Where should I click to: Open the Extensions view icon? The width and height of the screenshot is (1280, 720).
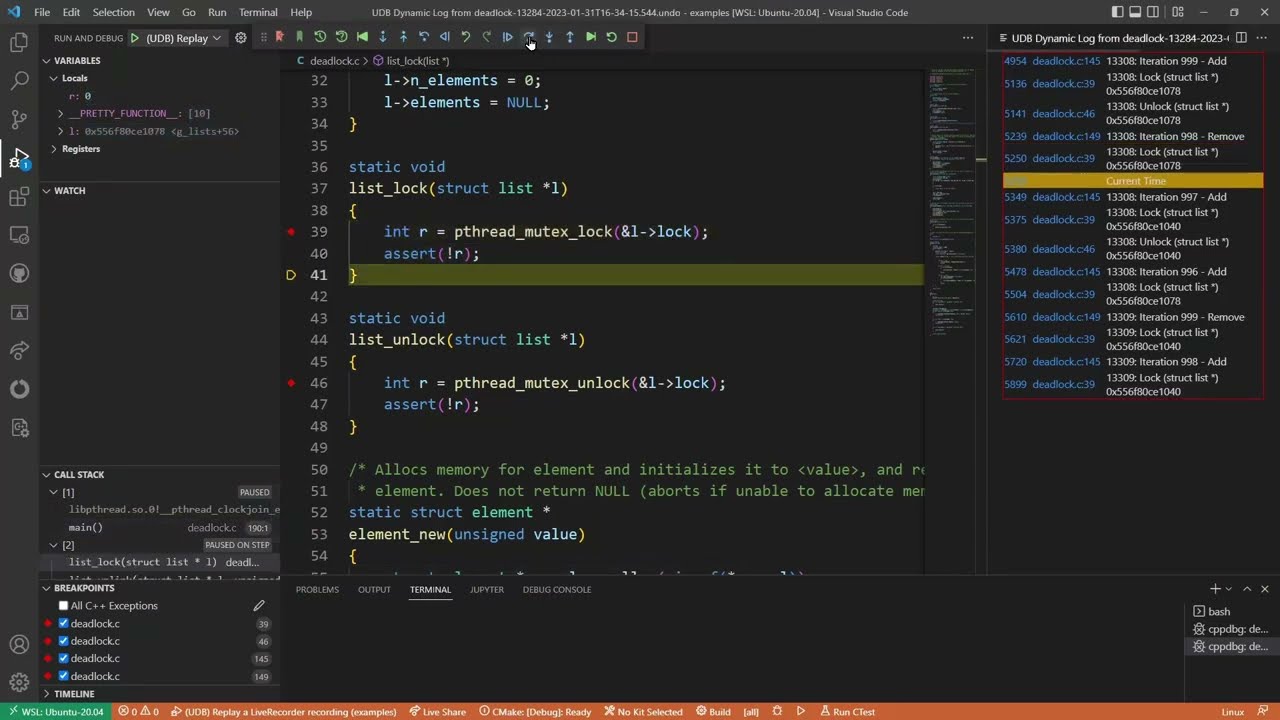coord(19,197)
